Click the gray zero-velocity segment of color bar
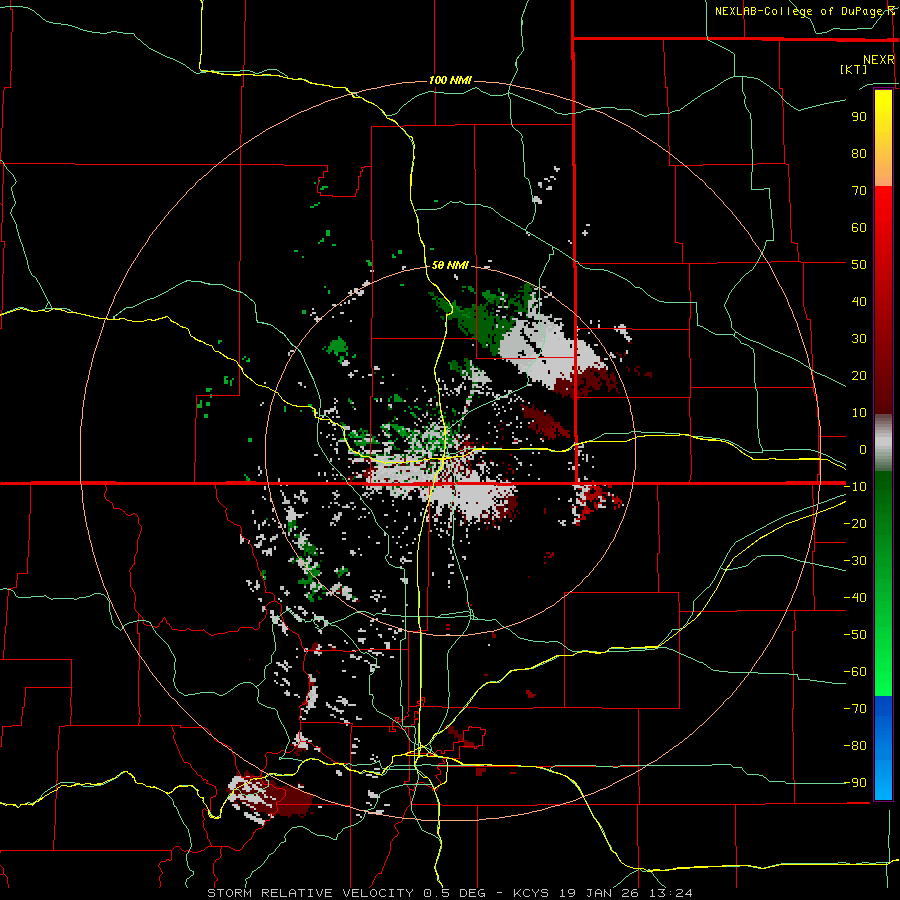This screenshot has width=900, height=900. [x=883, y=443]
